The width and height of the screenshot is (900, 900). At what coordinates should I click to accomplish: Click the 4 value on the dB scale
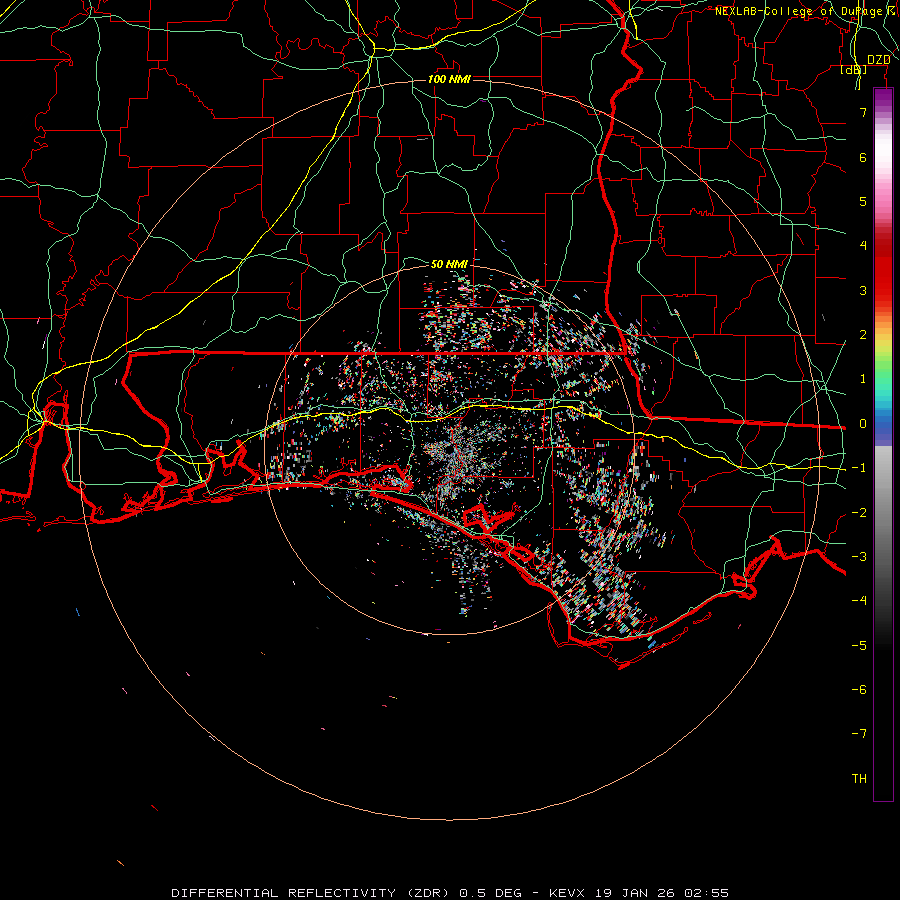[863, 246]
